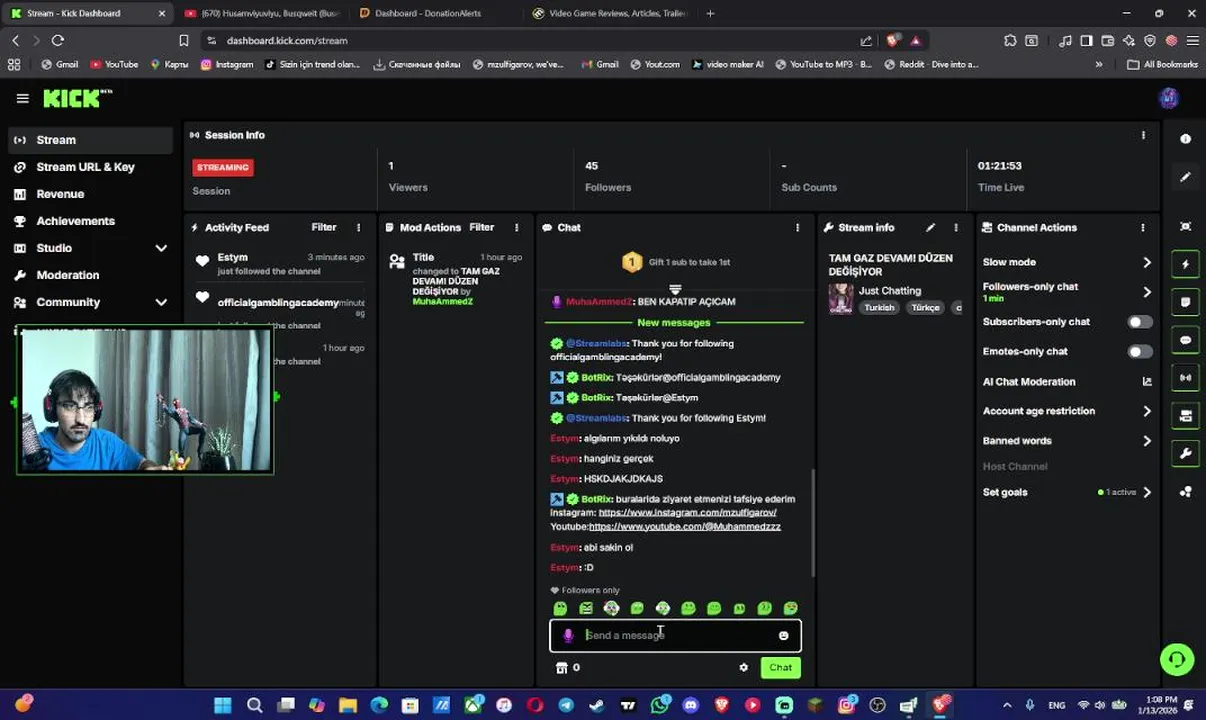Open Steam from the taskbar
The width and height of the screenshot is (1206, 720).
[597, 705]
